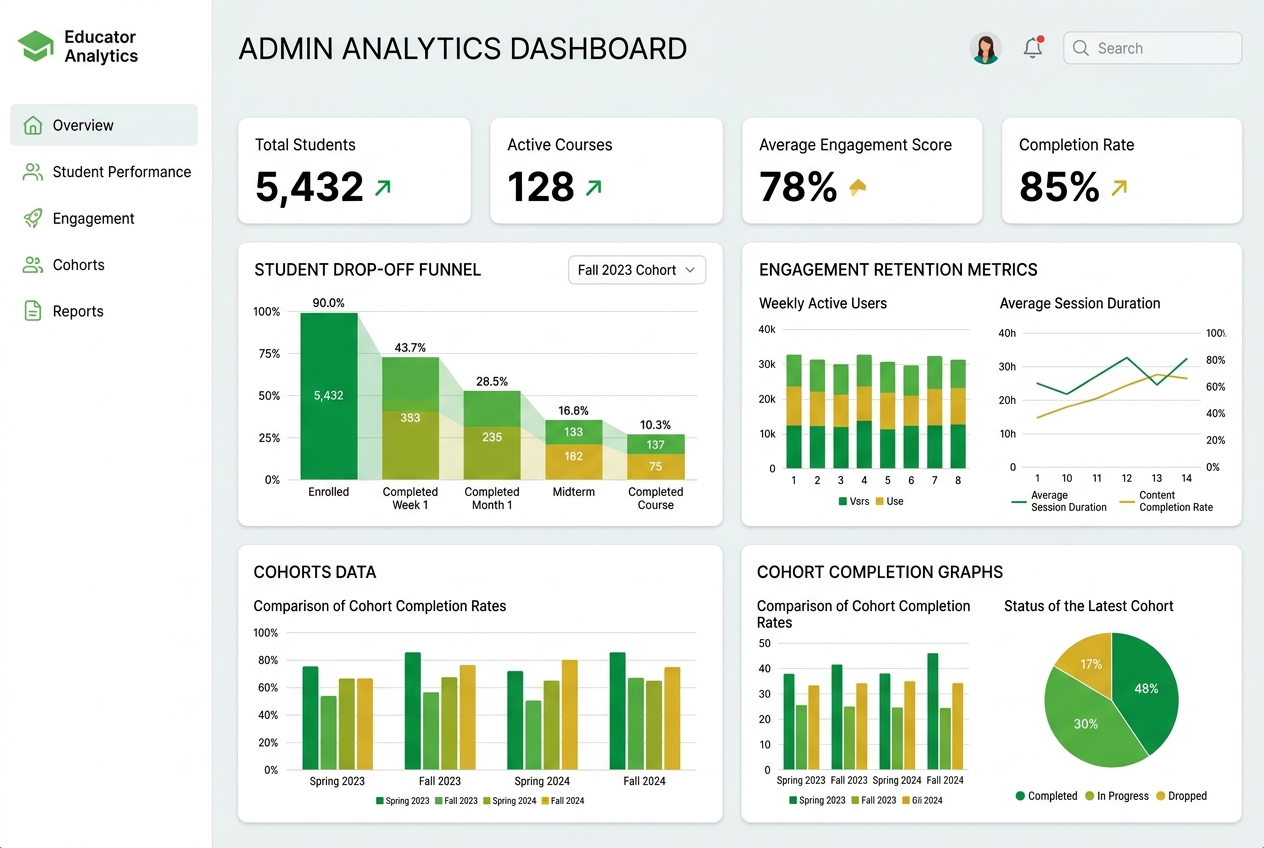Click the Completed Course bar segment 75
The height and width of the screenshot is (848, 1264).
(656, 467)
